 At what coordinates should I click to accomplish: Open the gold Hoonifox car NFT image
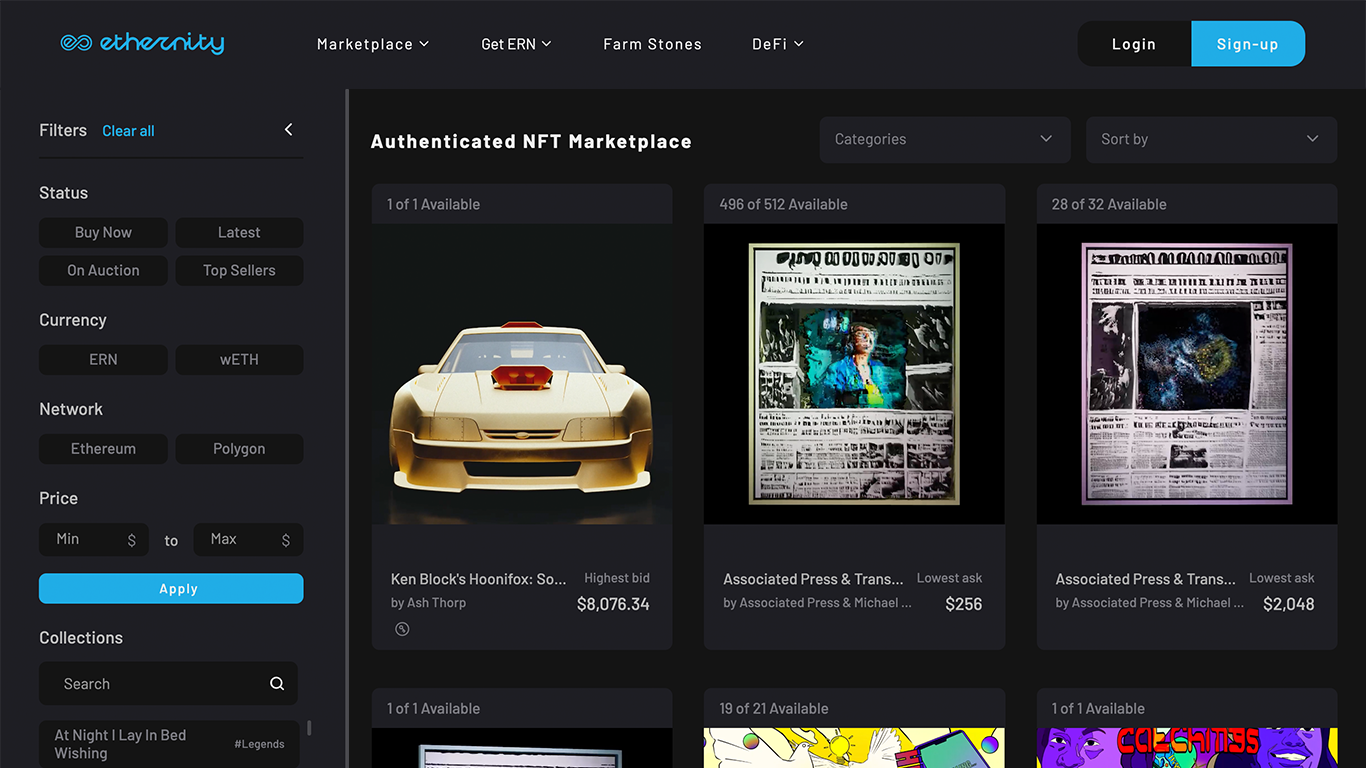click(522, 374)
